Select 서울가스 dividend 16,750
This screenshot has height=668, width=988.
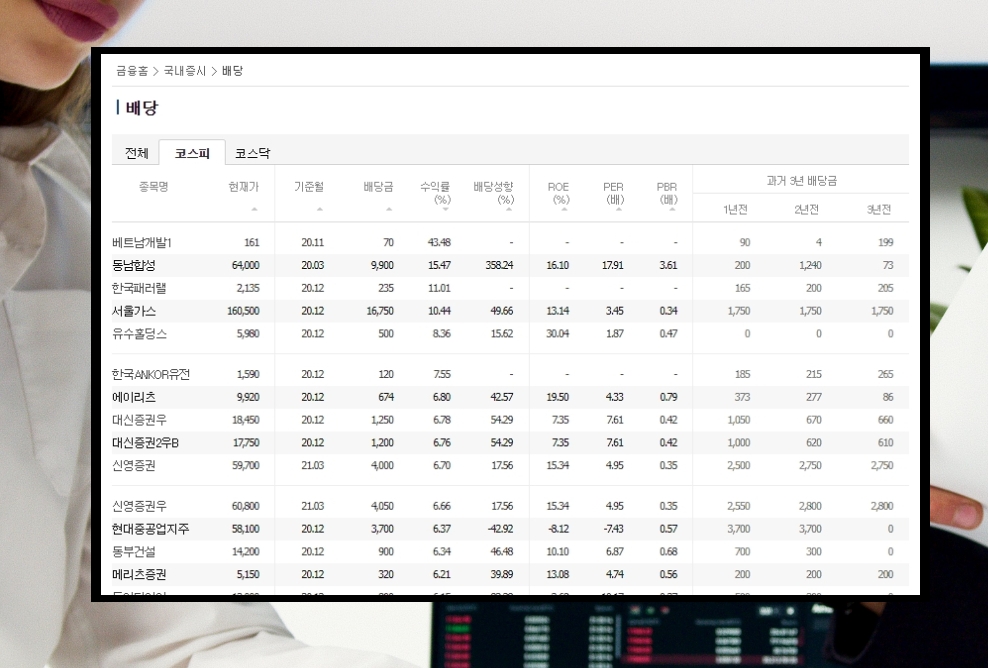coord(380,311)
